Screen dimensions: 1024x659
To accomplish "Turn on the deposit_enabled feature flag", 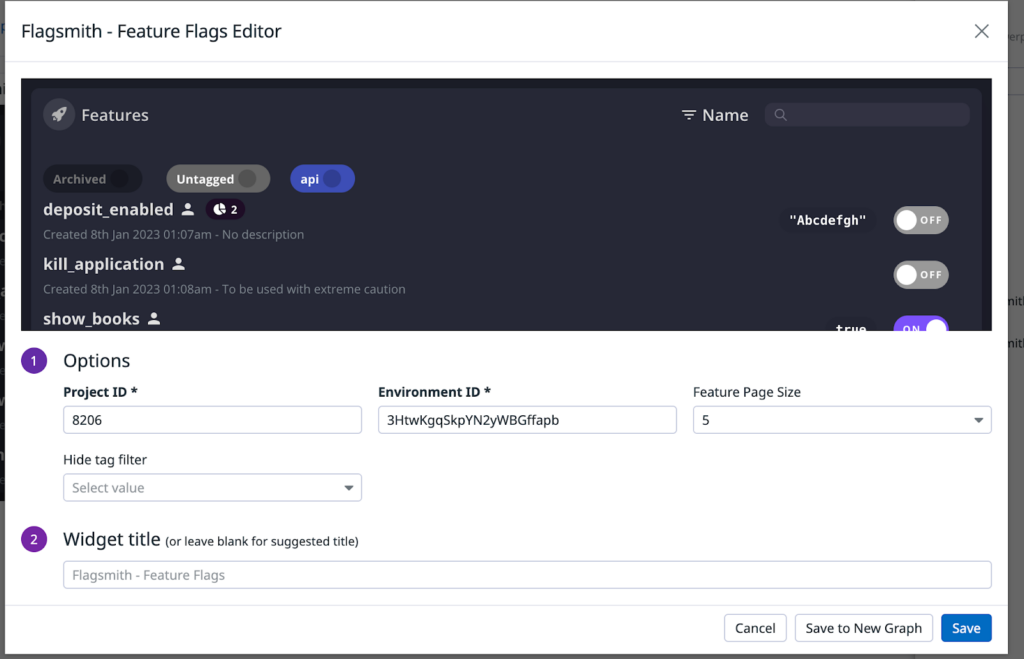I will 920,220.
